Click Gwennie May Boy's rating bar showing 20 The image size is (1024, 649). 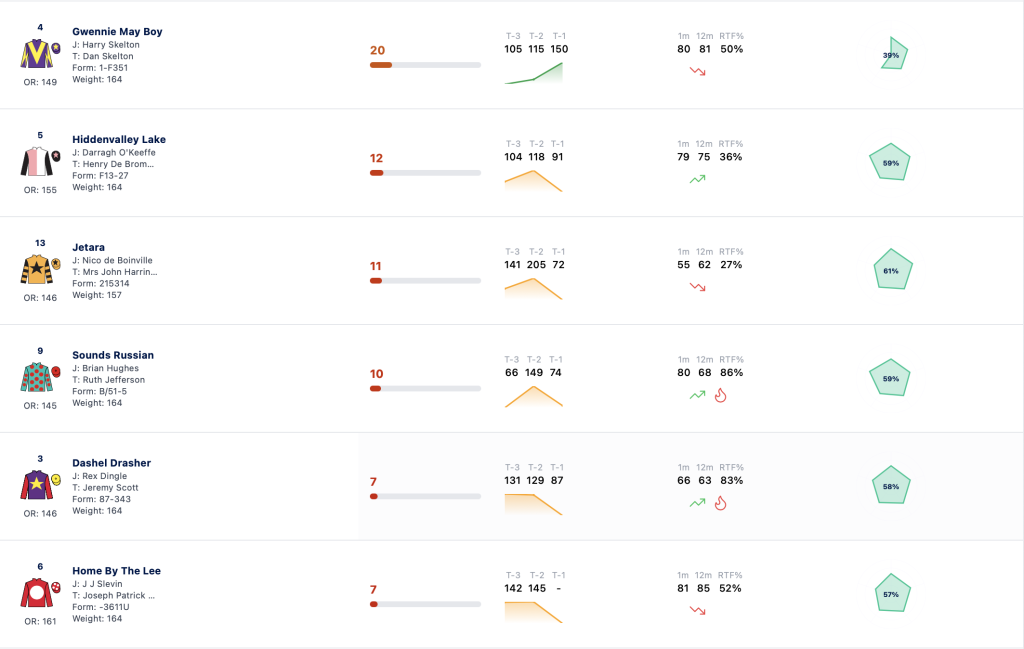425,65
